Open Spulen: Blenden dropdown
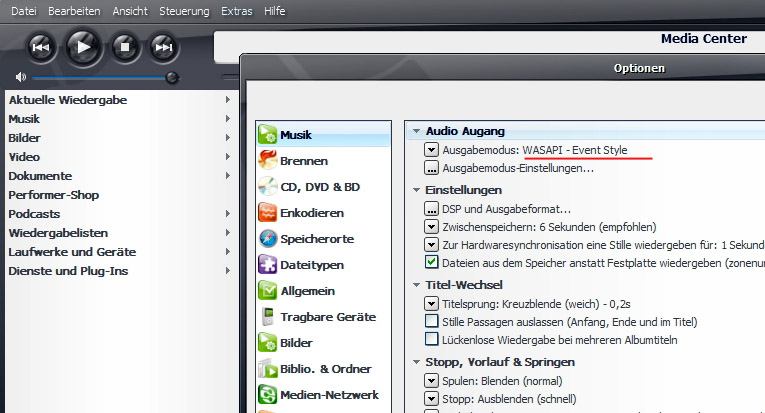The height and width of the screenshot is (413, 765). 431,380
